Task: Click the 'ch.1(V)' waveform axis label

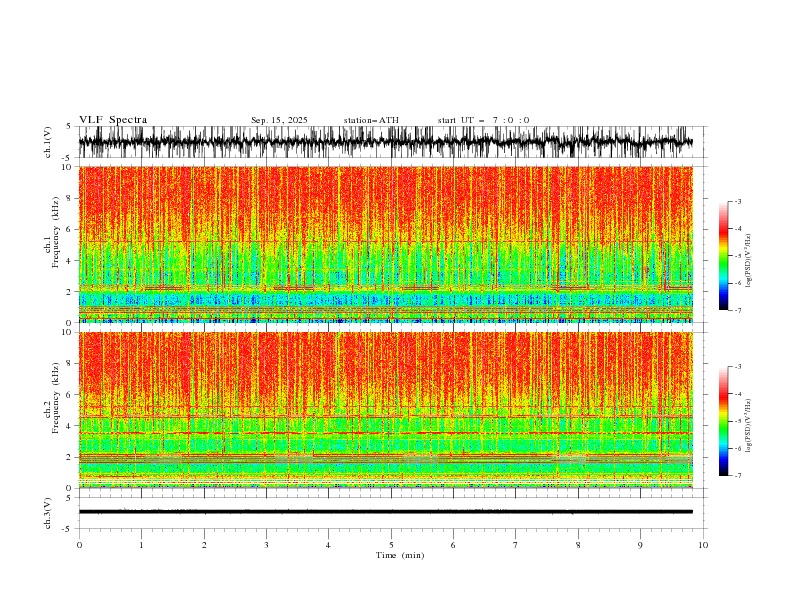Action: pos(48,142)
